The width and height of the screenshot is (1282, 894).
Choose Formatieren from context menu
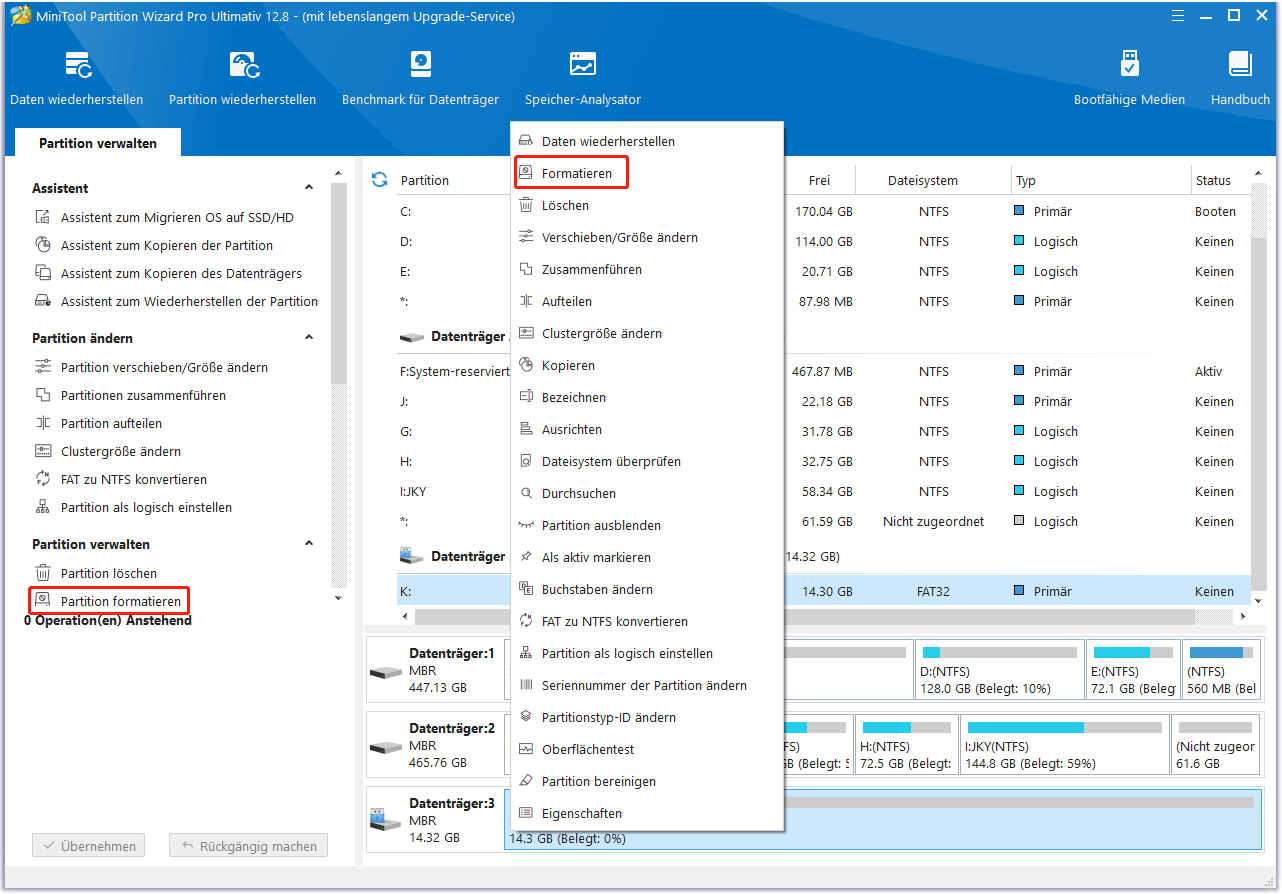coord(577,173)
